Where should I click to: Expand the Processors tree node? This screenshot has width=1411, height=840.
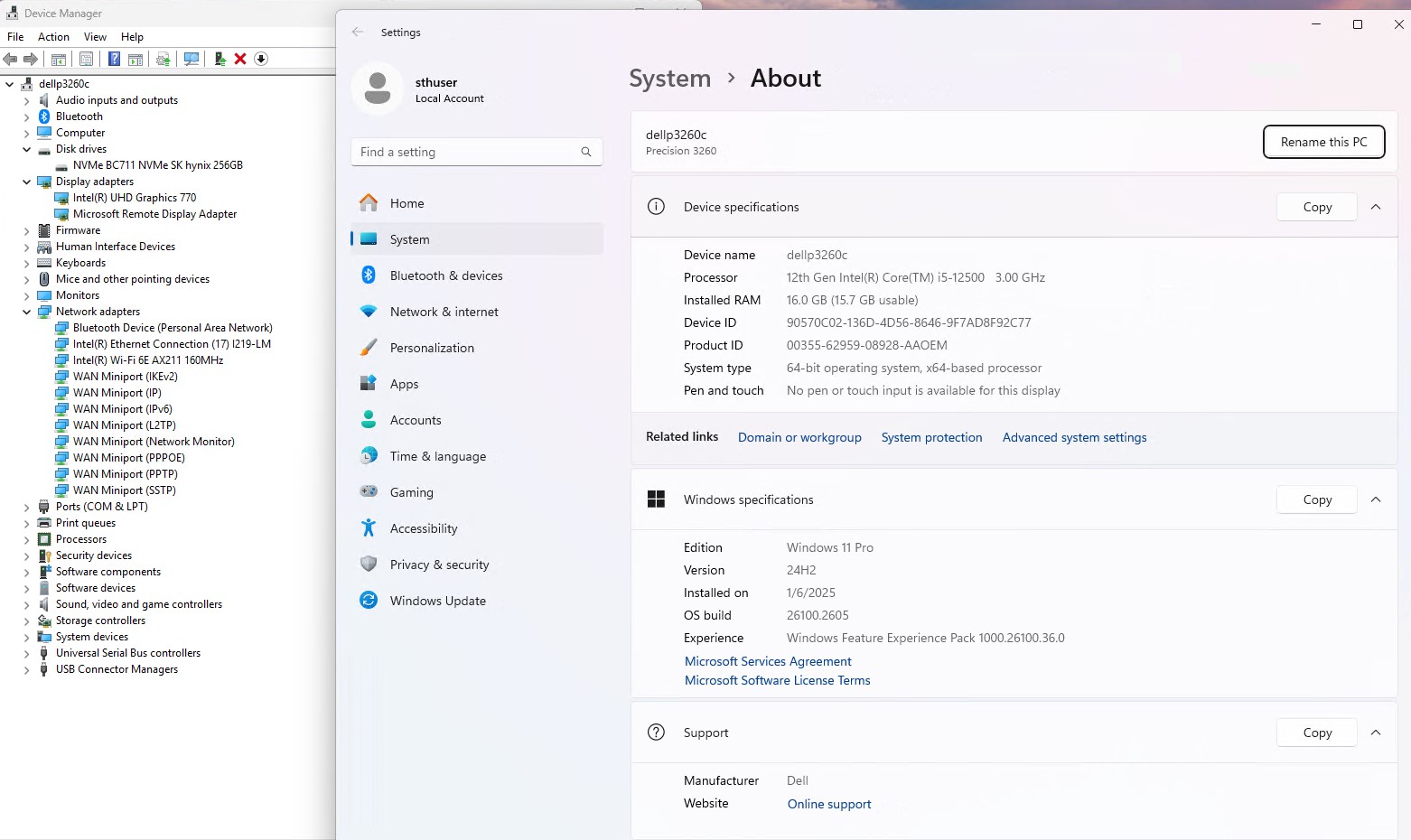point(26,539)
